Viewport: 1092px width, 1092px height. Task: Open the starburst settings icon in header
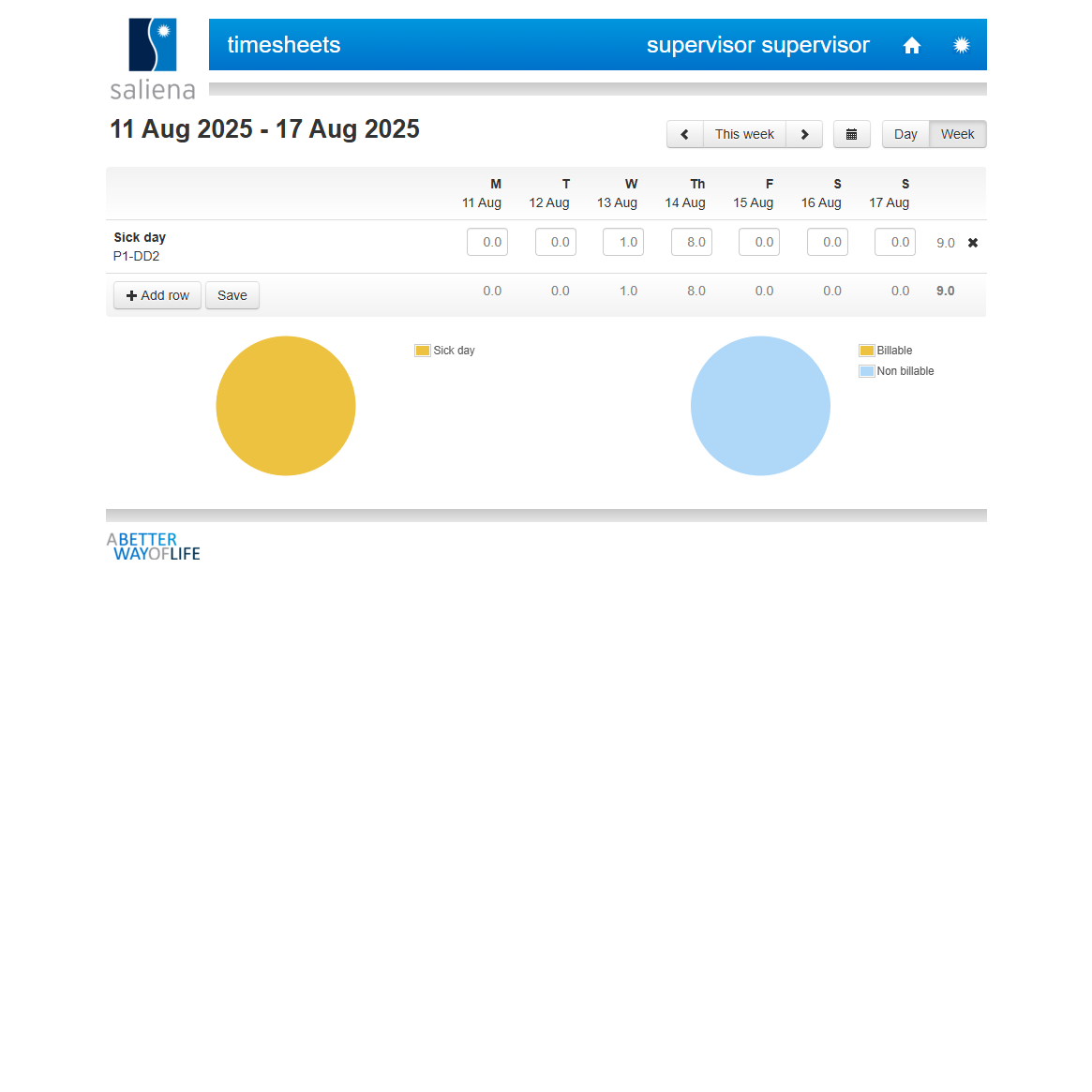pyautogui.click(x=961, y=45)
